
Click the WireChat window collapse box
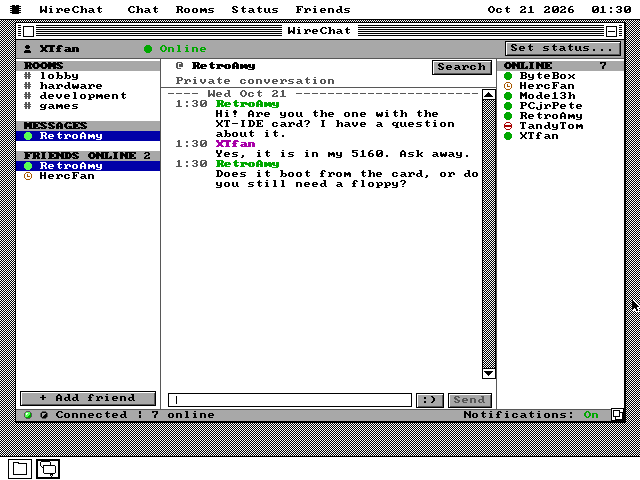coord(611,31)
